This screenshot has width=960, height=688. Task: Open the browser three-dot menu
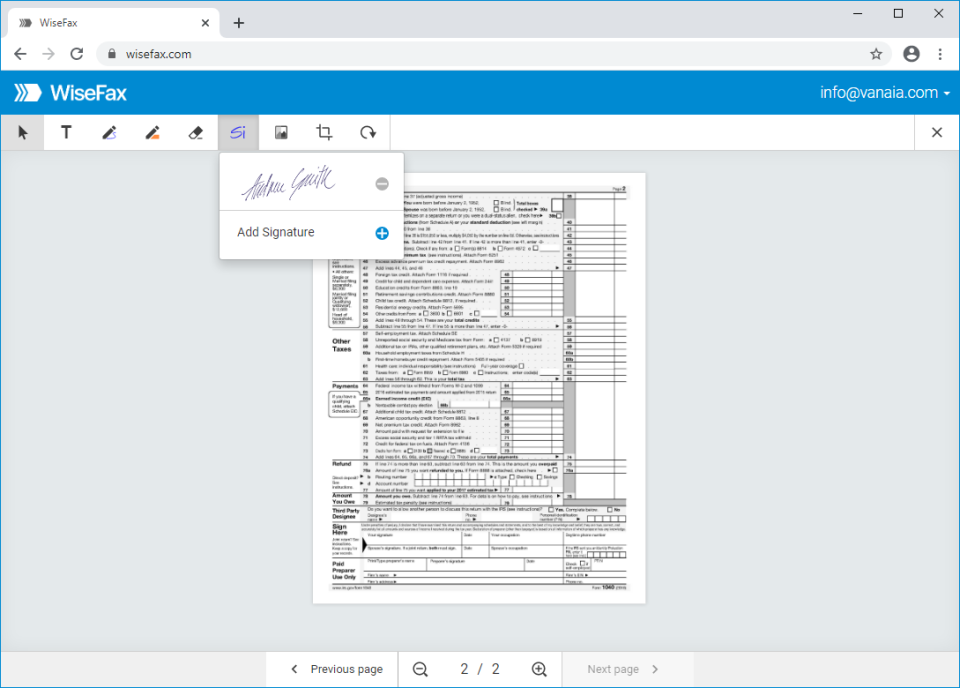(941, 54)
